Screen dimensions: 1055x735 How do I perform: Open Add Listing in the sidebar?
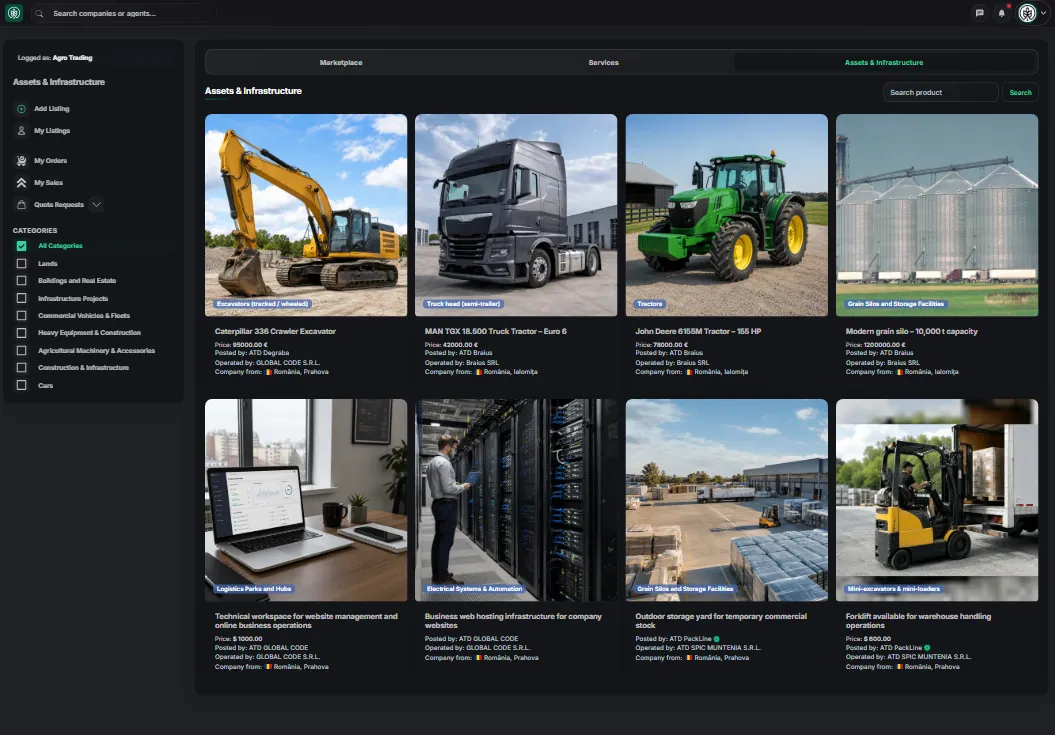point(52,108)
